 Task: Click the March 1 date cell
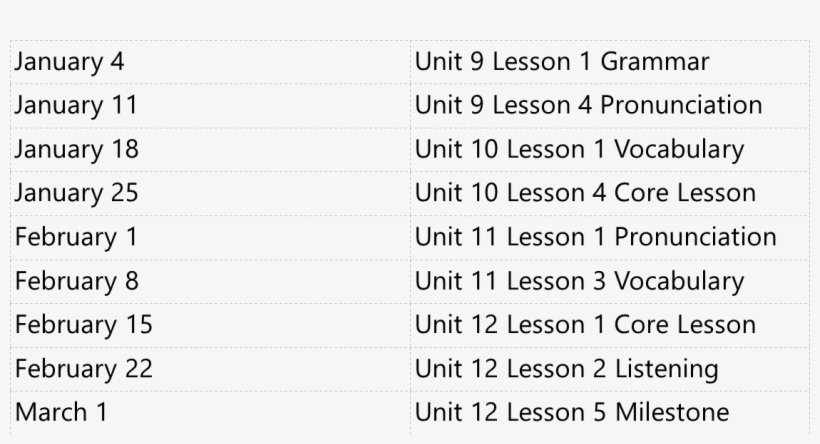click(x=61, y=412)
